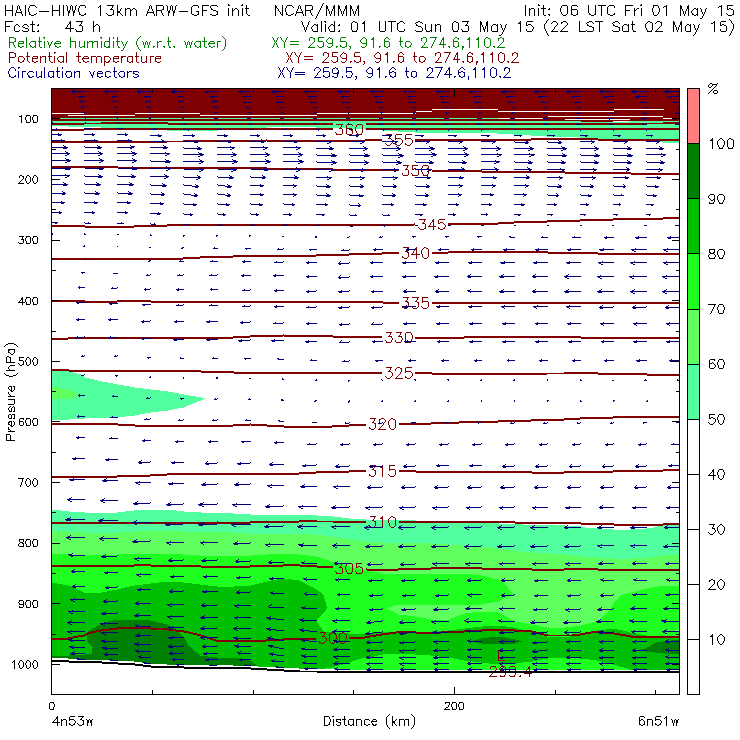This screenshot has width=740, height=740.
Task: Click the dark red region at plot top
Action: click(365, 100)
